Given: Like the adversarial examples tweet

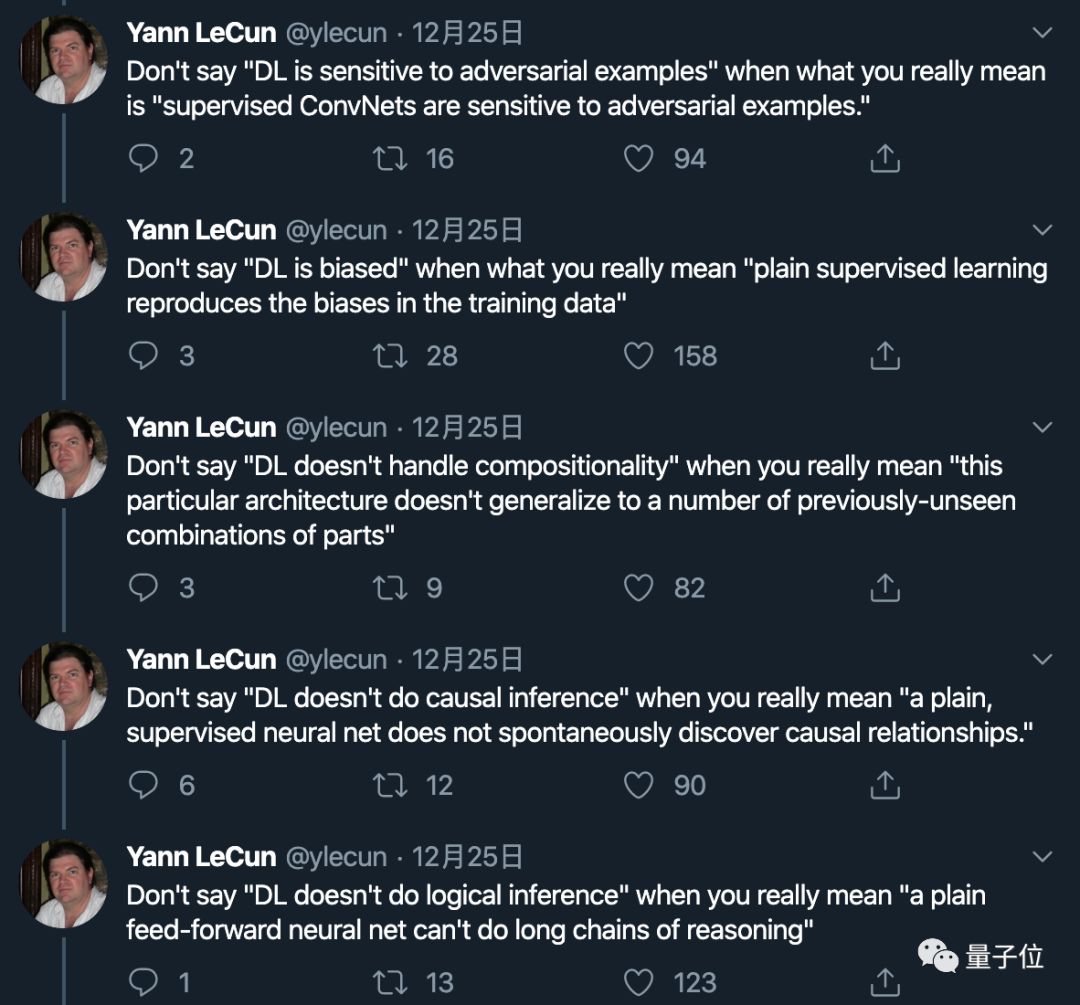Looking at the screenshot, I should 638,159.
